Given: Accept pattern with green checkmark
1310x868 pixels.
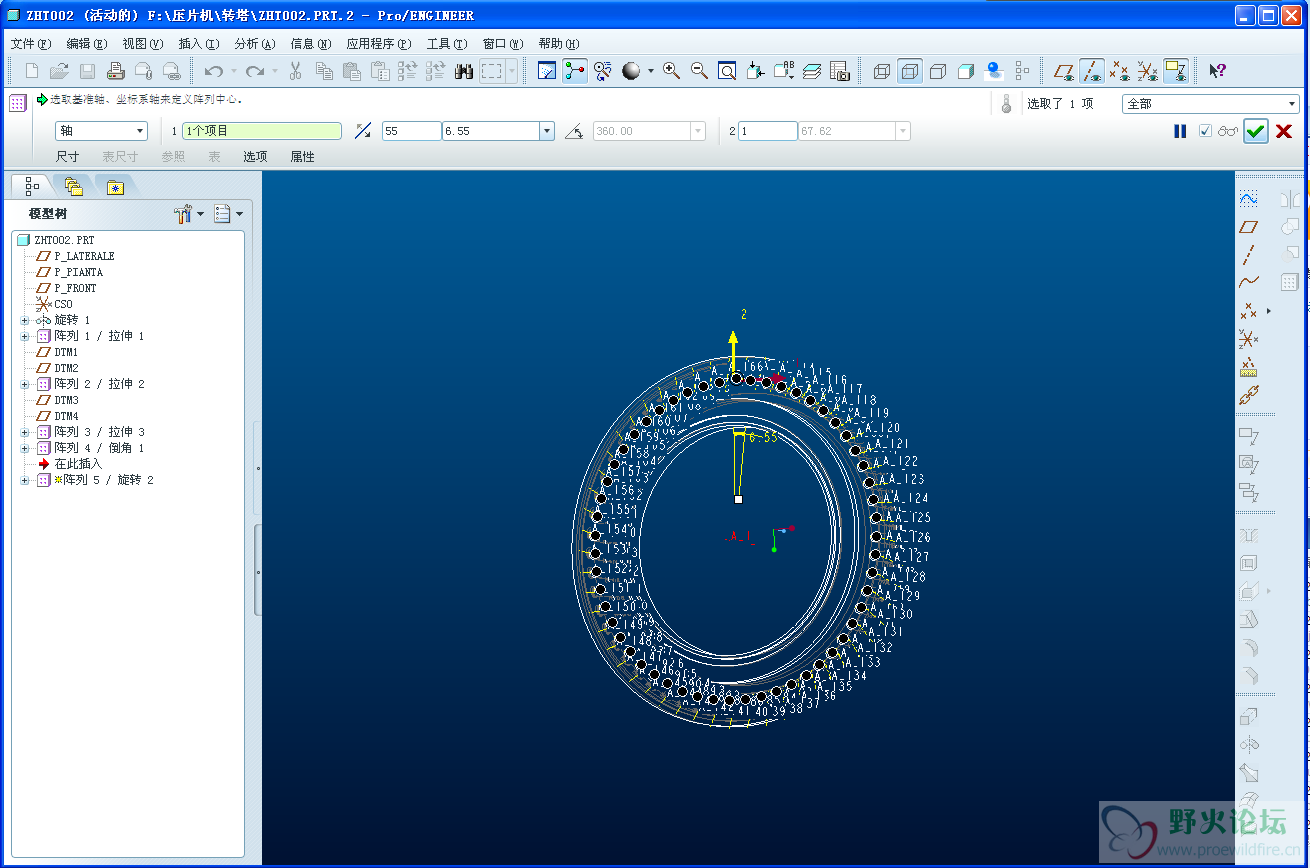Looking at the screenshot, I should tap(1256, 131).
